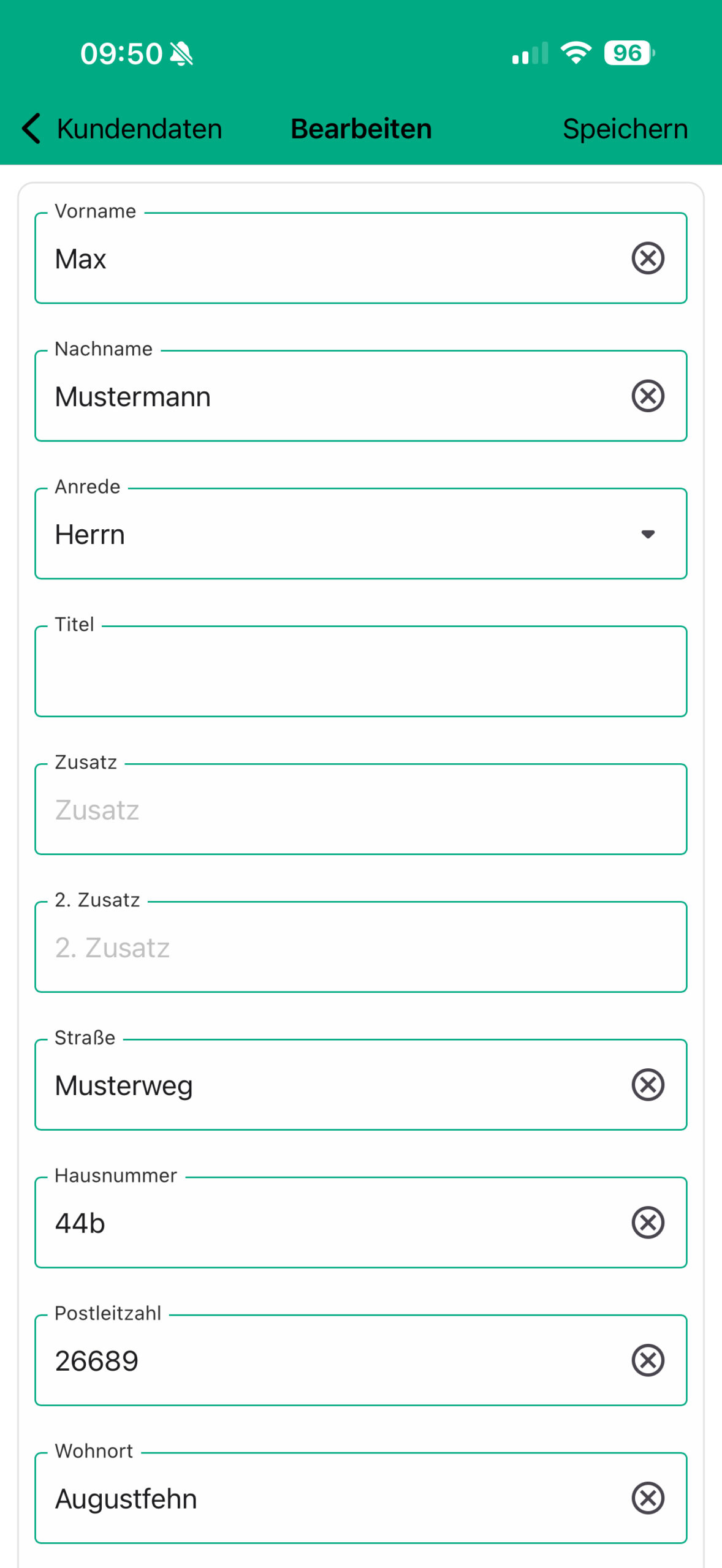The image size is (722, 1568).
Task: Clear the Postleitzahl field with the X icon
Action: click(648, 1360)
